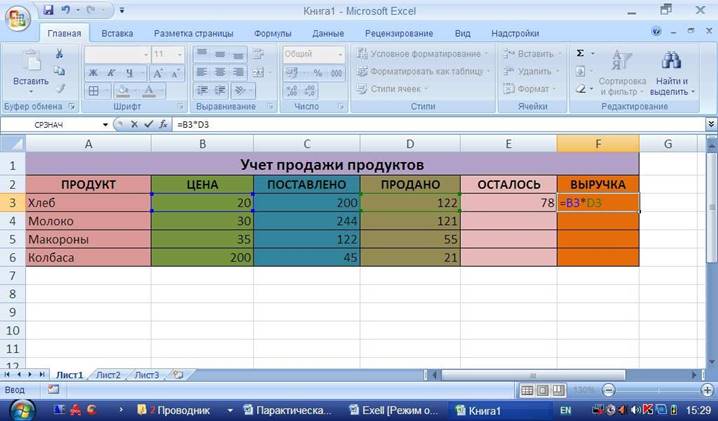Viewport: 718px width, 421px height.
Task: Center the text horizontally
Action: click(220, 72)
